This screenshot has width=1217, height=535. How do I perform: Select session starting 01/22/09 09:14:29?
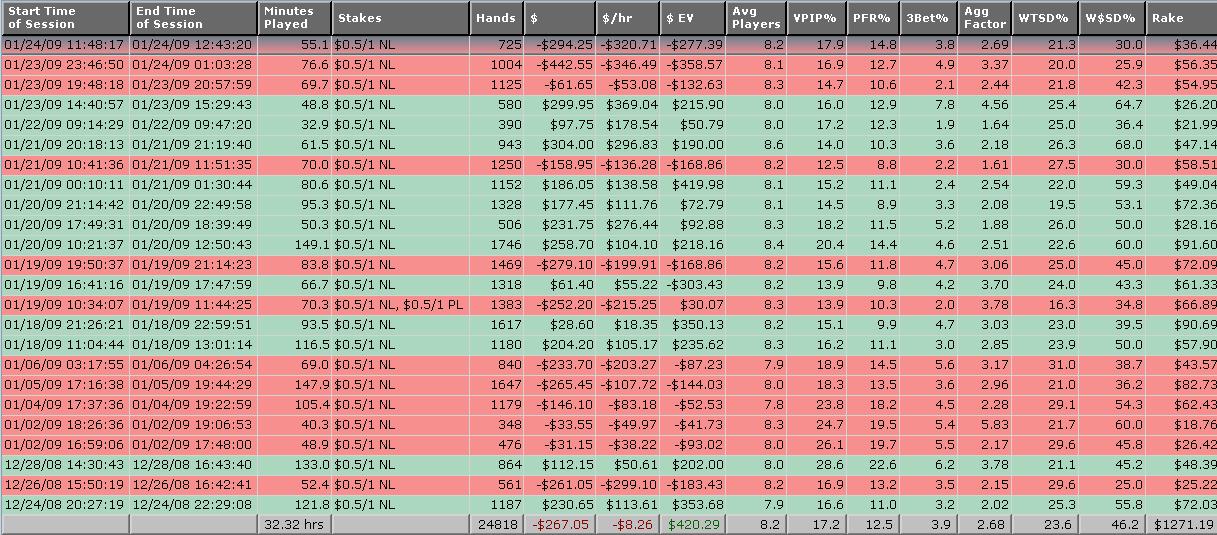coord(608,125)
